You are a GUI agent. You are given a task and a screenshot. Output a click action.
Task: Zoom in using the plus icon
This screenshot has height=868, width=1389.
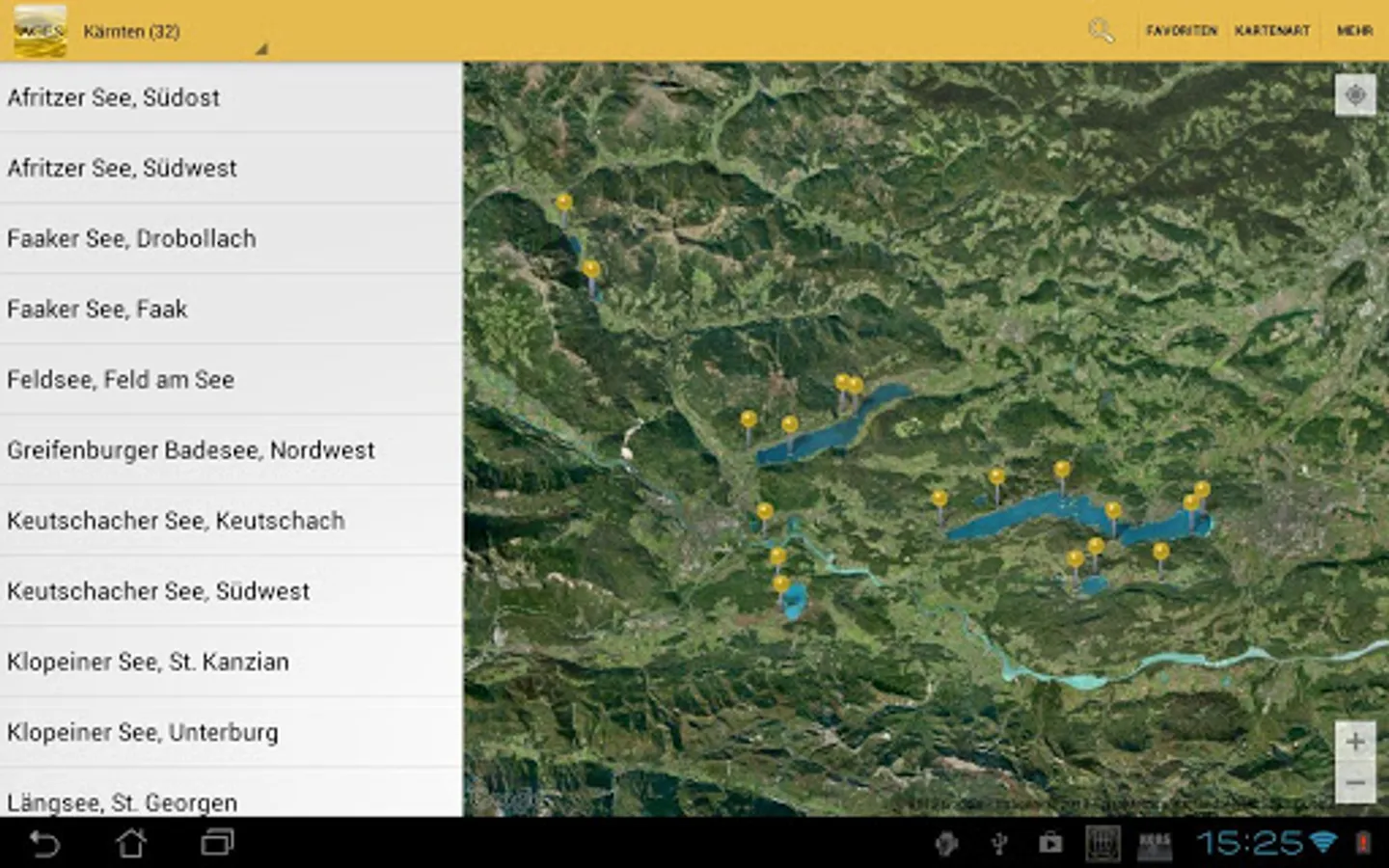1354,743
